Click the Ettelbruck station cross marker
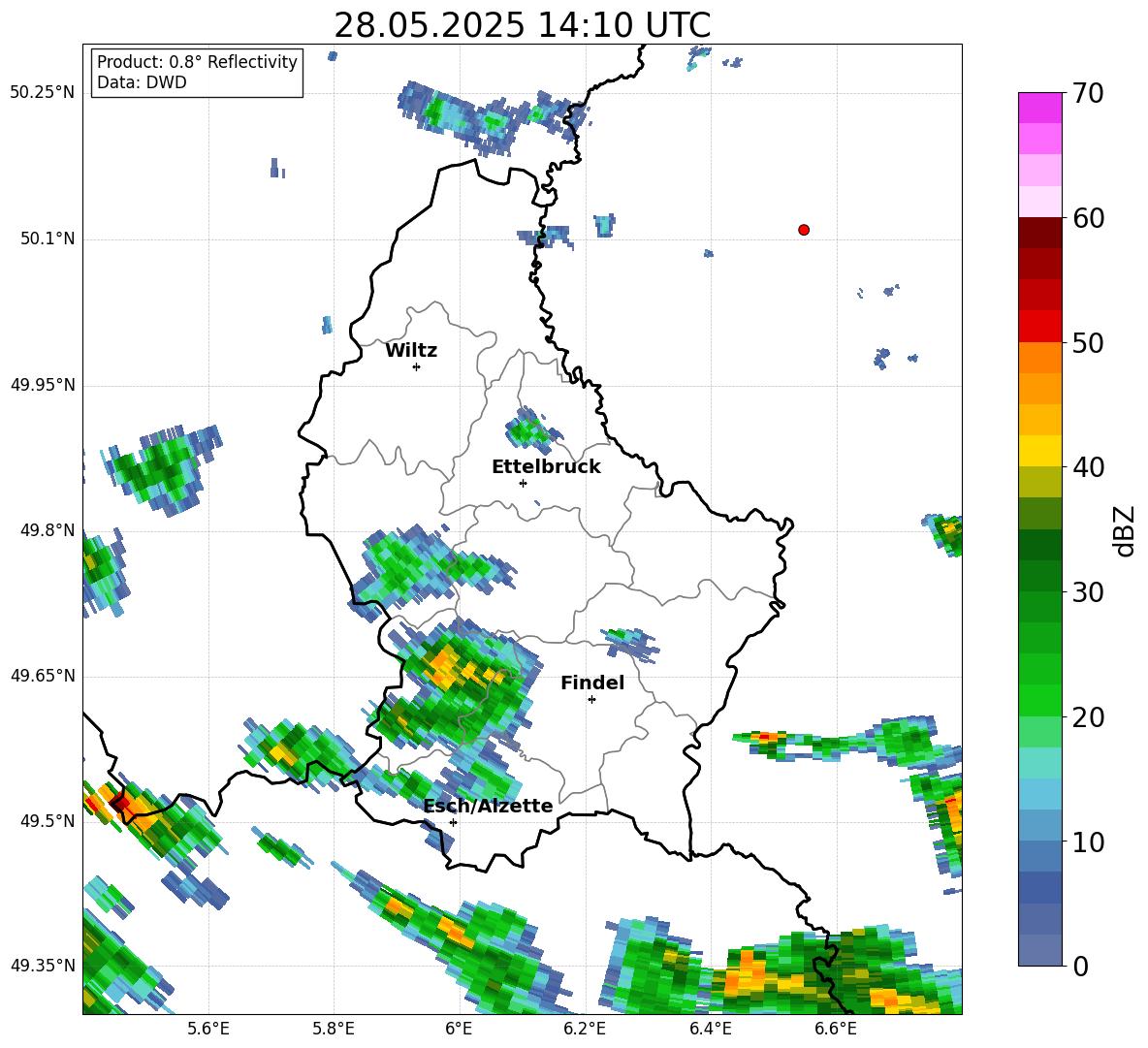 523,483
